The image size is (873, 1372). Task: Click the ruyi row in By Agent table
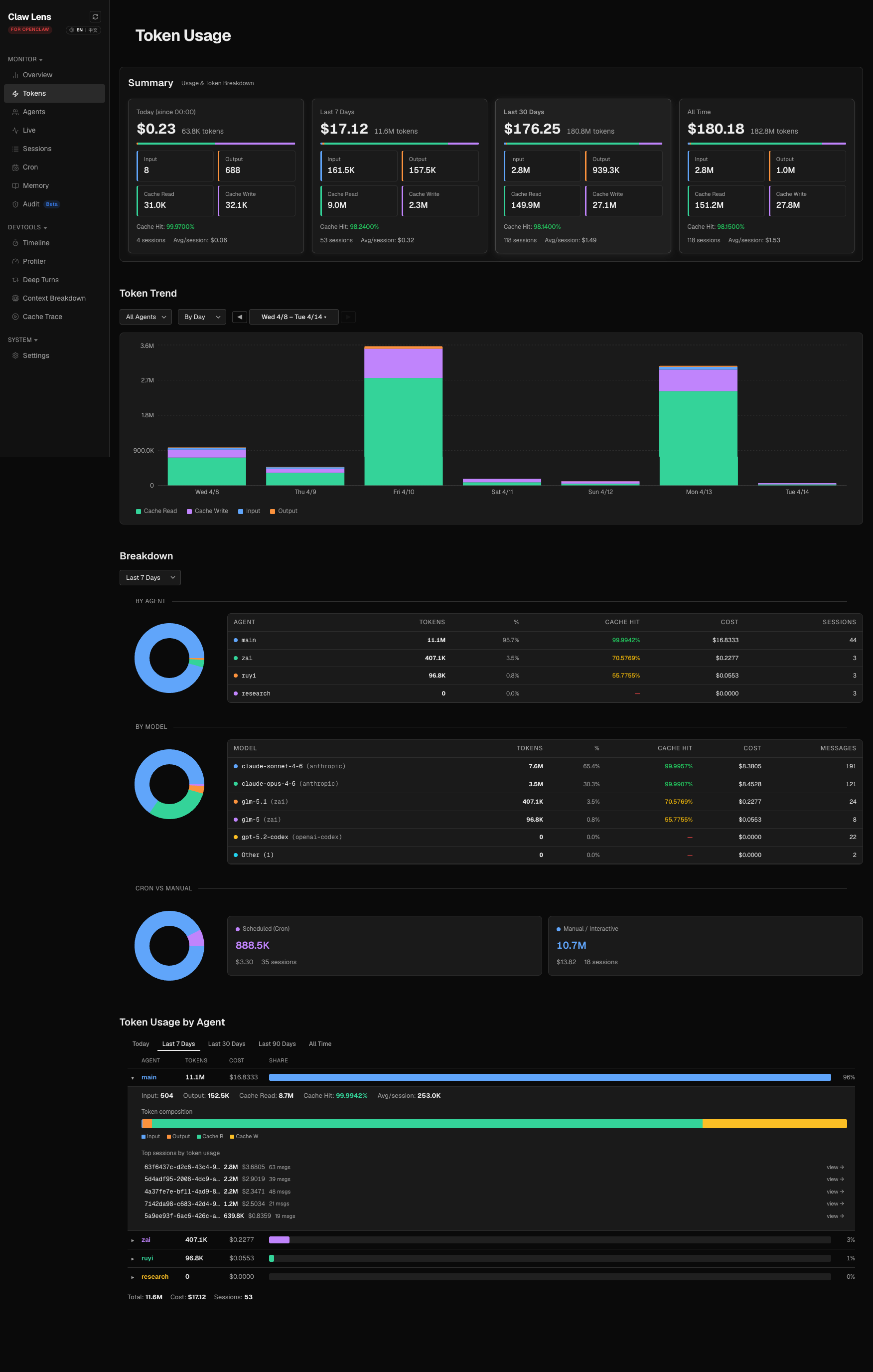pyautogui.click(x=545, y=676)
